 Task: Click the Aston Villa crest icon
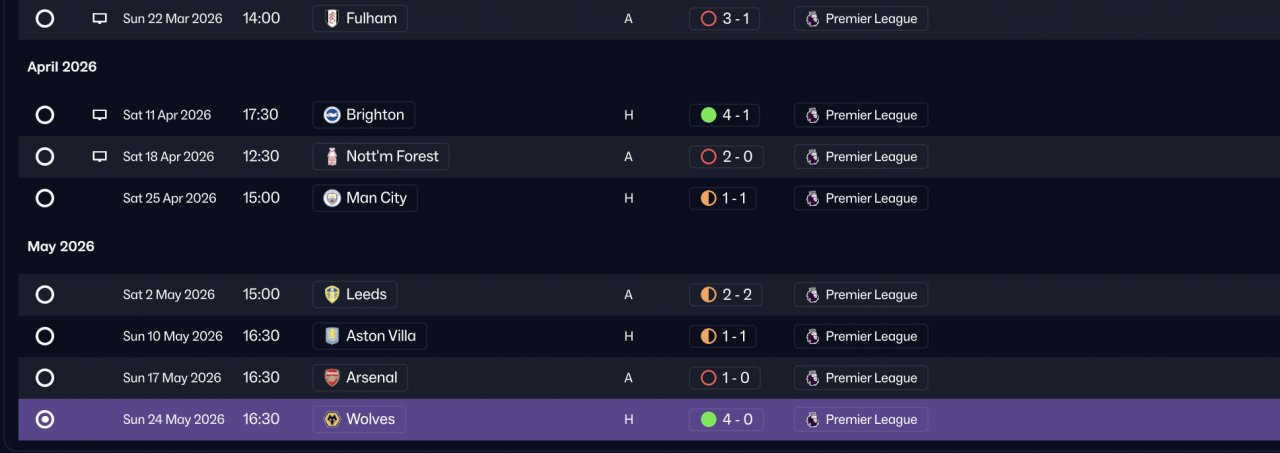332,336
